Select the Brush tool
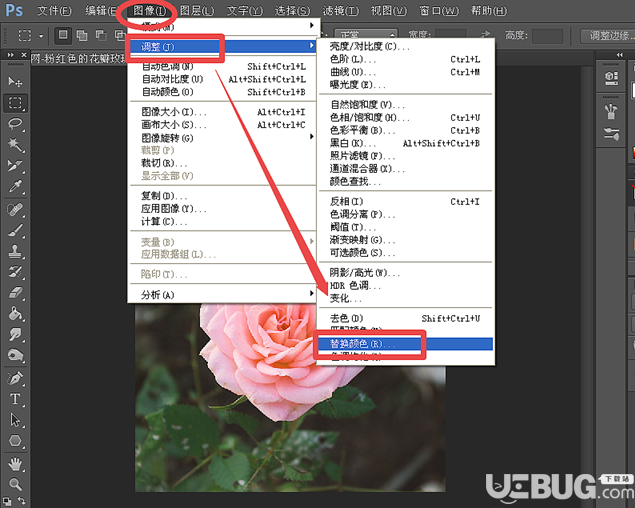635x508 pixels. tap(15, 231)
